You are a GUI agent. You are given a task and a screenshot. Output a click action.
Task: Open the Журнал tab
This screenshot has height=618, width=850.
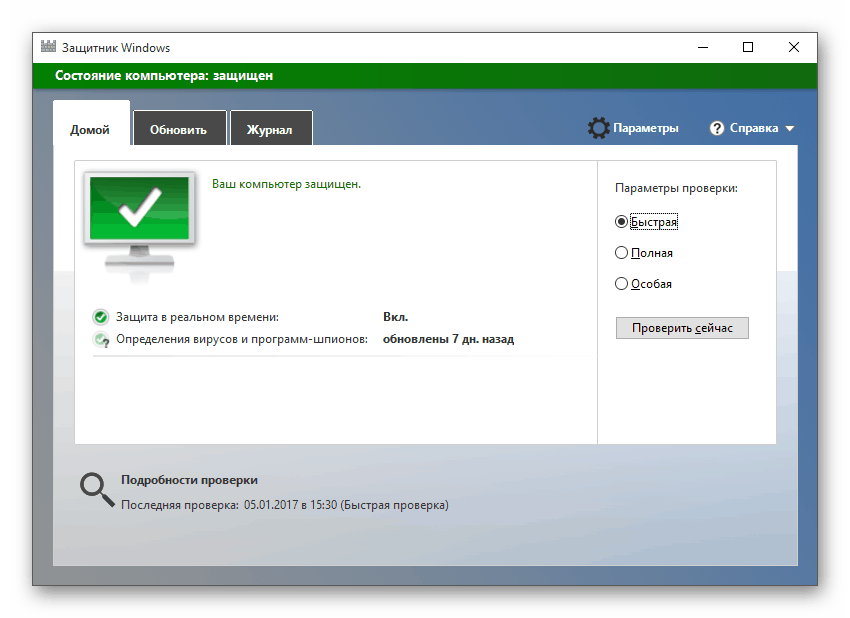pos(271,128)
